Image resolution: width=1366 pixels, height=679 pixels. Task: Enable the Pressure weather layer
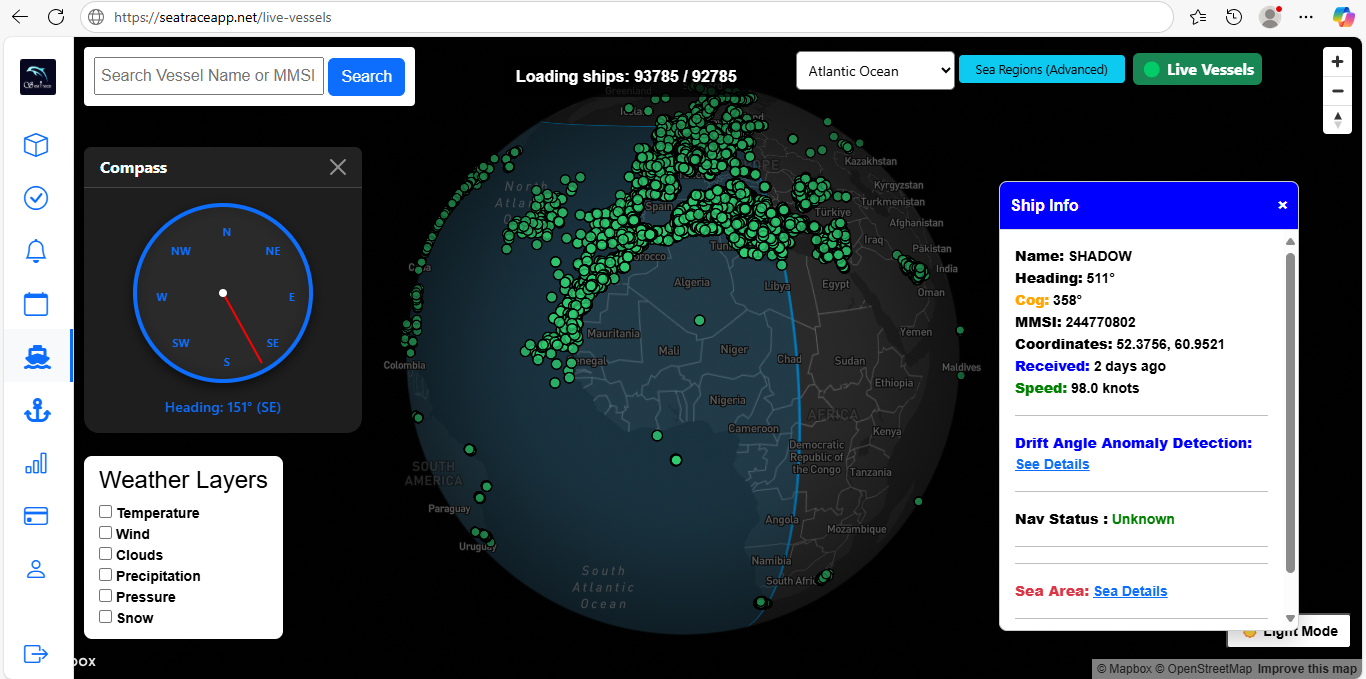point(105,596)
